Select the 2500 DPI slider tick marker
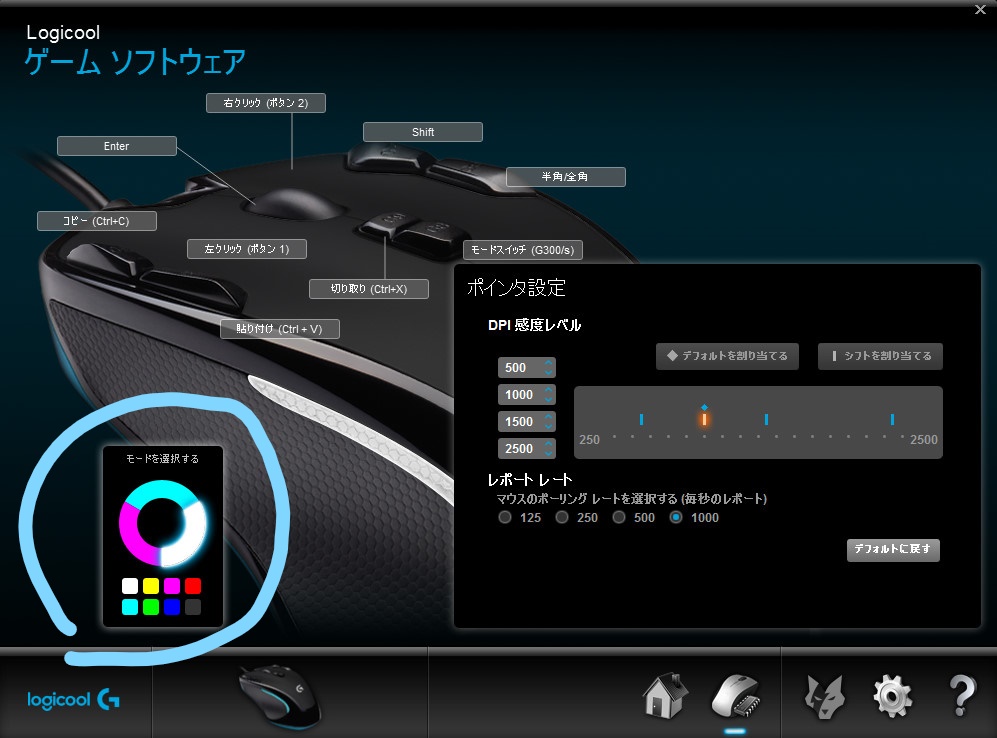997x738 pixels. click(892, 419)
